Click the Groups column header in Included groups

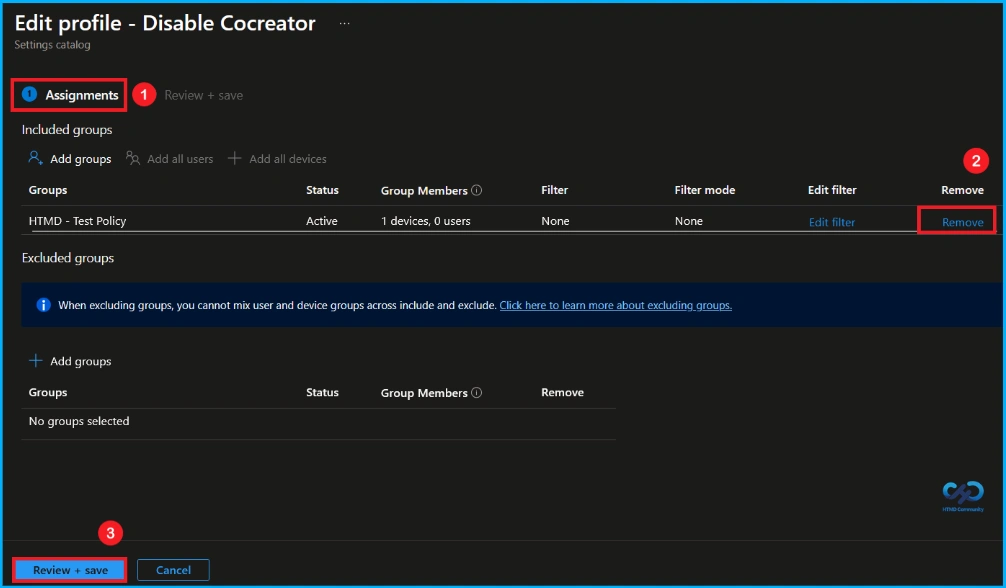click(48, 190)
